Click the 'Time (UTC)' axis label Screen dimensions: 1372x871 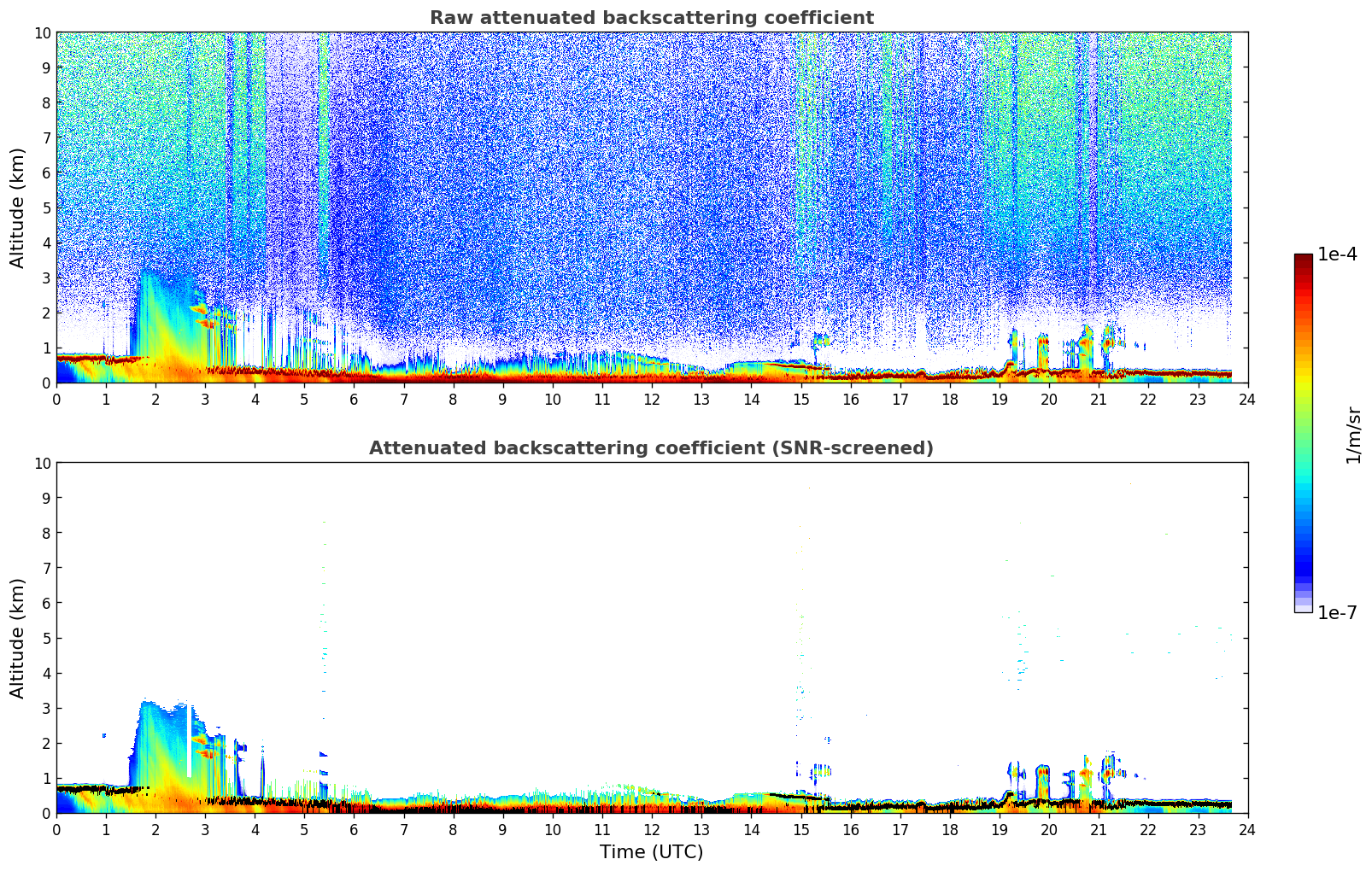pos(651,852)
